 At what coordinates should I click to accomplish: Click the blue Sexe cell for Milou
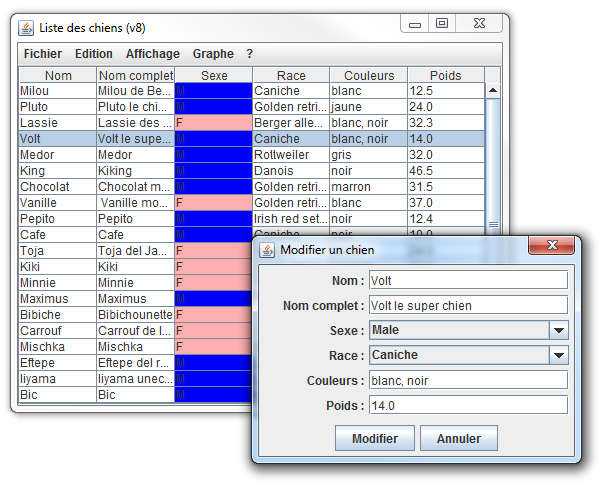pos(213,91)
